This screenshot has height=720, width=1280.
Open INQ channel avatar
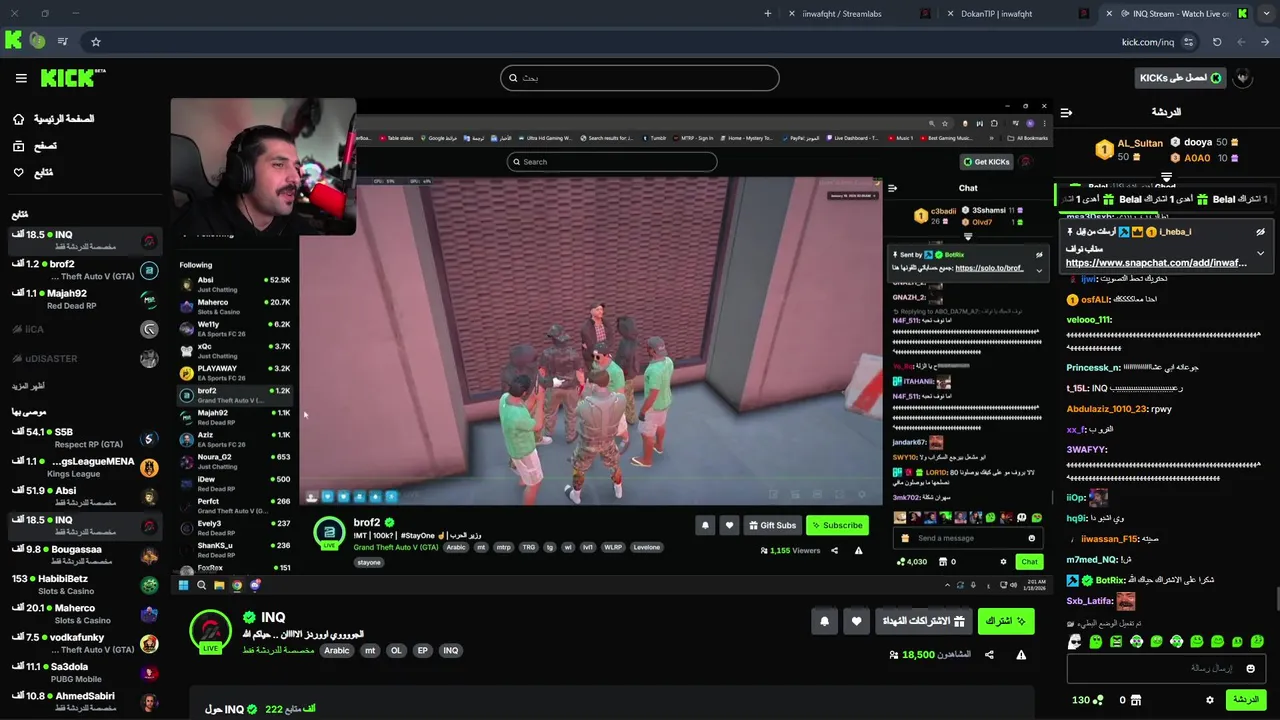click(210, 630)
